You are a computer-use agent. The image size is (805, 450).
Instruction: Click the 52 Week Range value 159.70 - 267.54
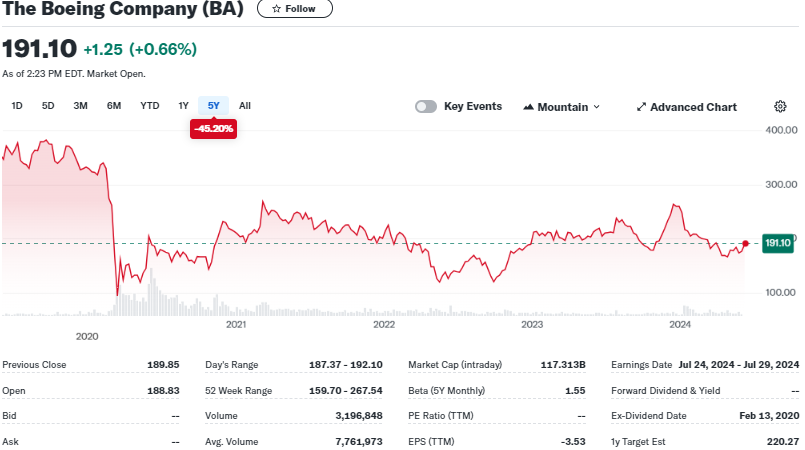[346, 390]
